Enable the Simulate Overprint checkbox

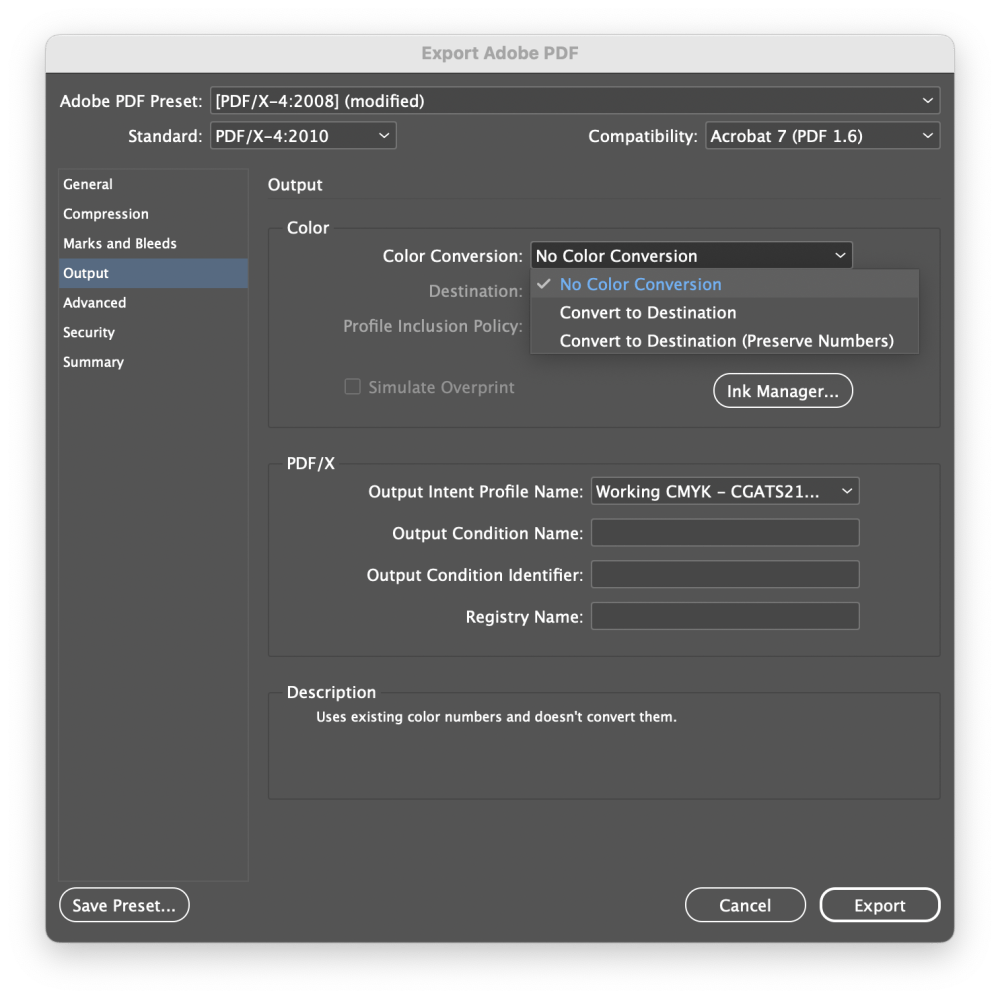(x=352, y=386)
